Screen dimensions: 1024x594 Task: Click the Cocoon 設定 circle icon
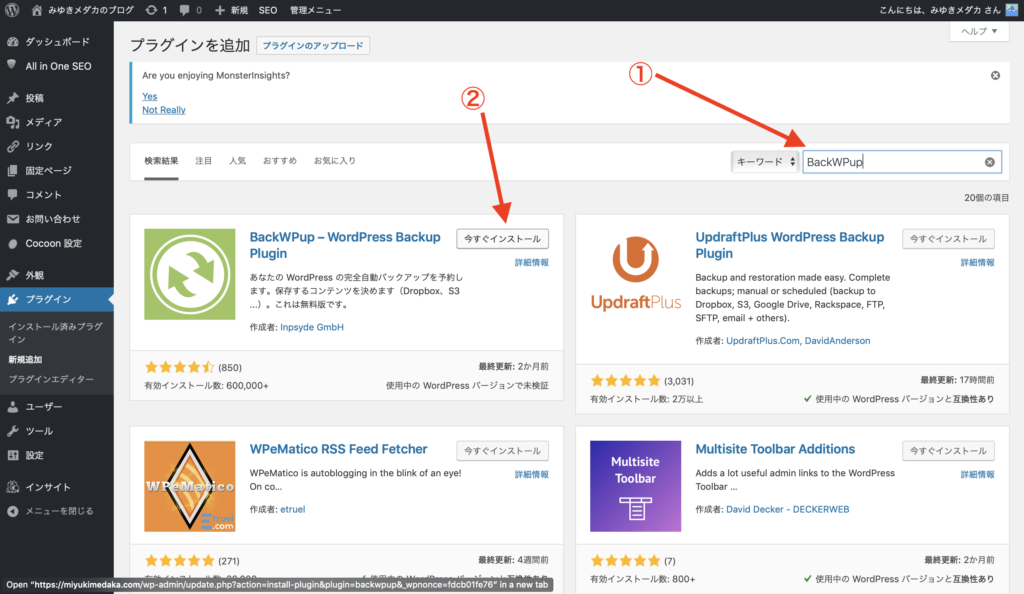click(x=12, y=243)
